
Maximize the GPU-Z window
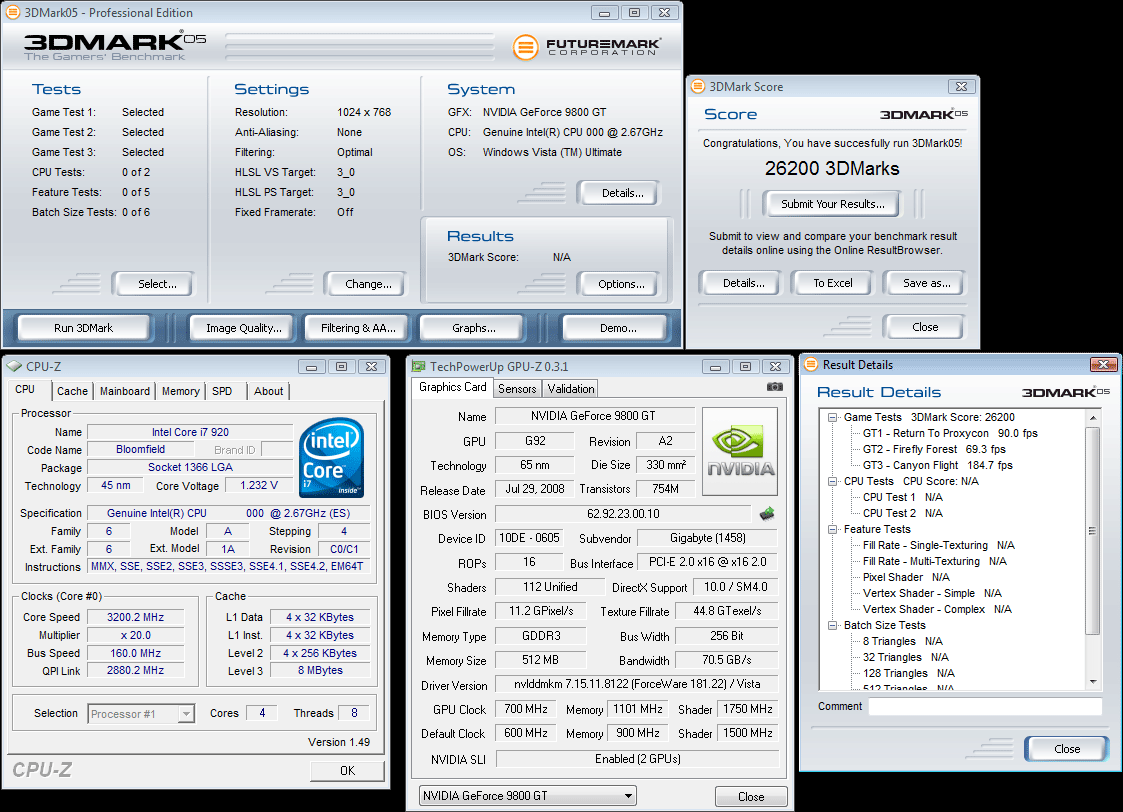(746, 367)
